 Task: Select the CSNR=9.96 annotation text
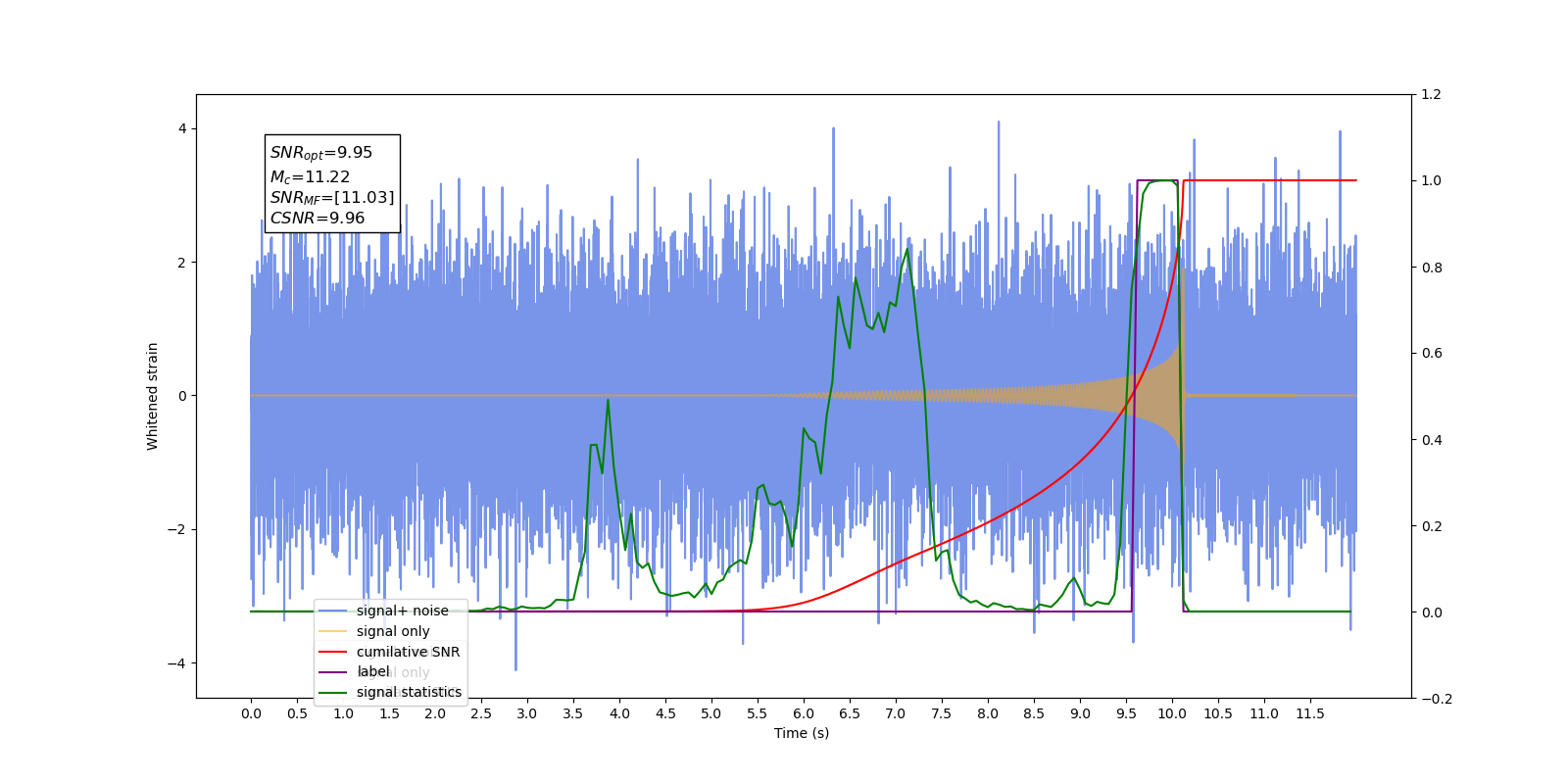[x=318, y=219]
